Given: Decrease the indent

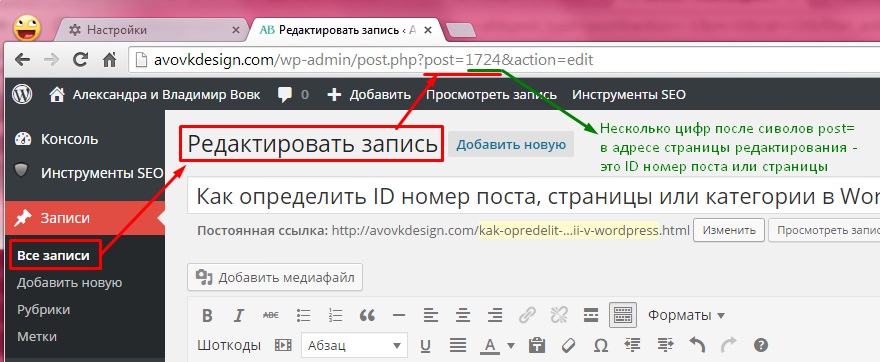Looking at the screenshot, I should [632, 345].
